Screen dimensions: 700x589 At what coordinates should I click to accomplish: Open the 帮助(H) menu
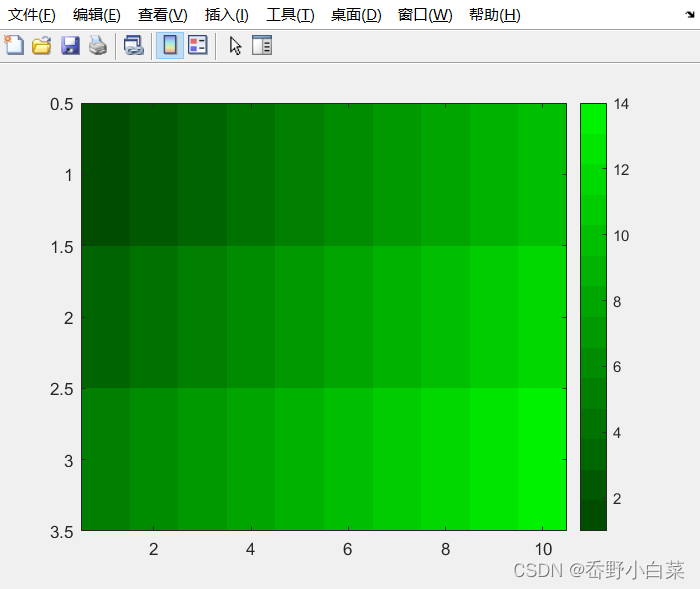(x=495, y=15)
